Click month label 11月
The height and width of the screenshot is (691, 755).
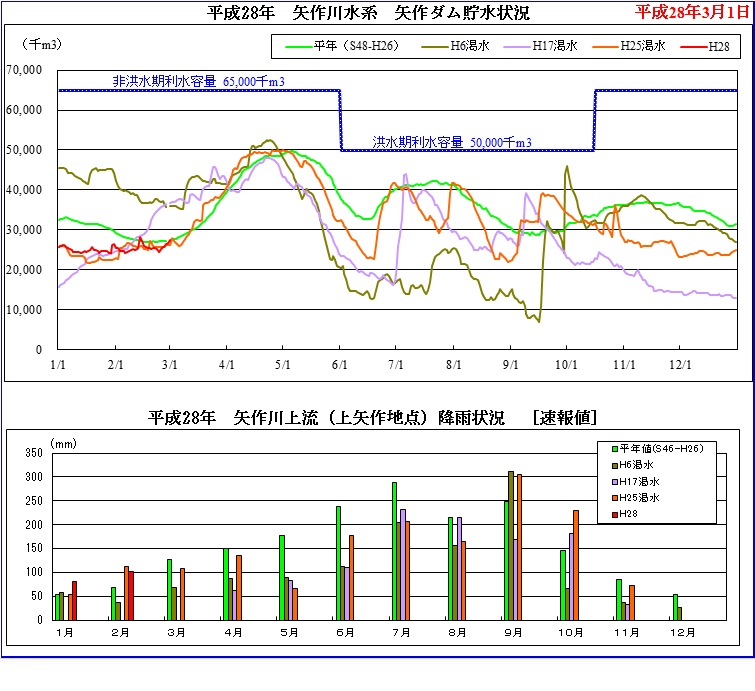pyautogui.click(x=627, y=632)
